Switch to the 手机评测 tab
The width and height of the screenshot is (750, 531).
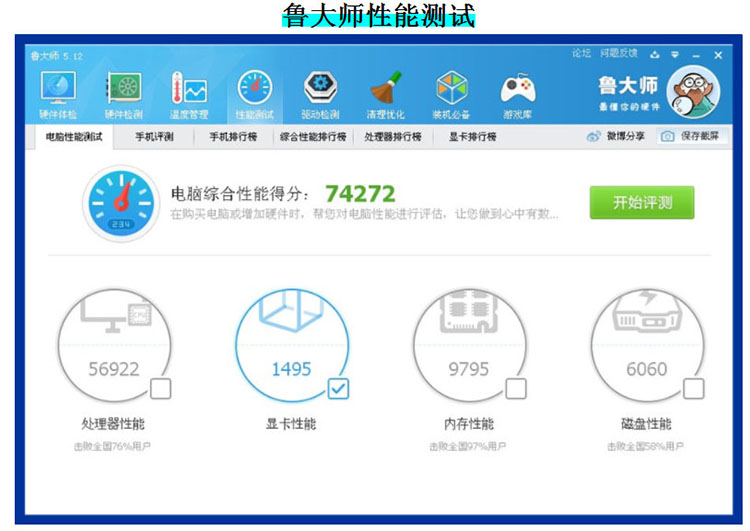154,137
